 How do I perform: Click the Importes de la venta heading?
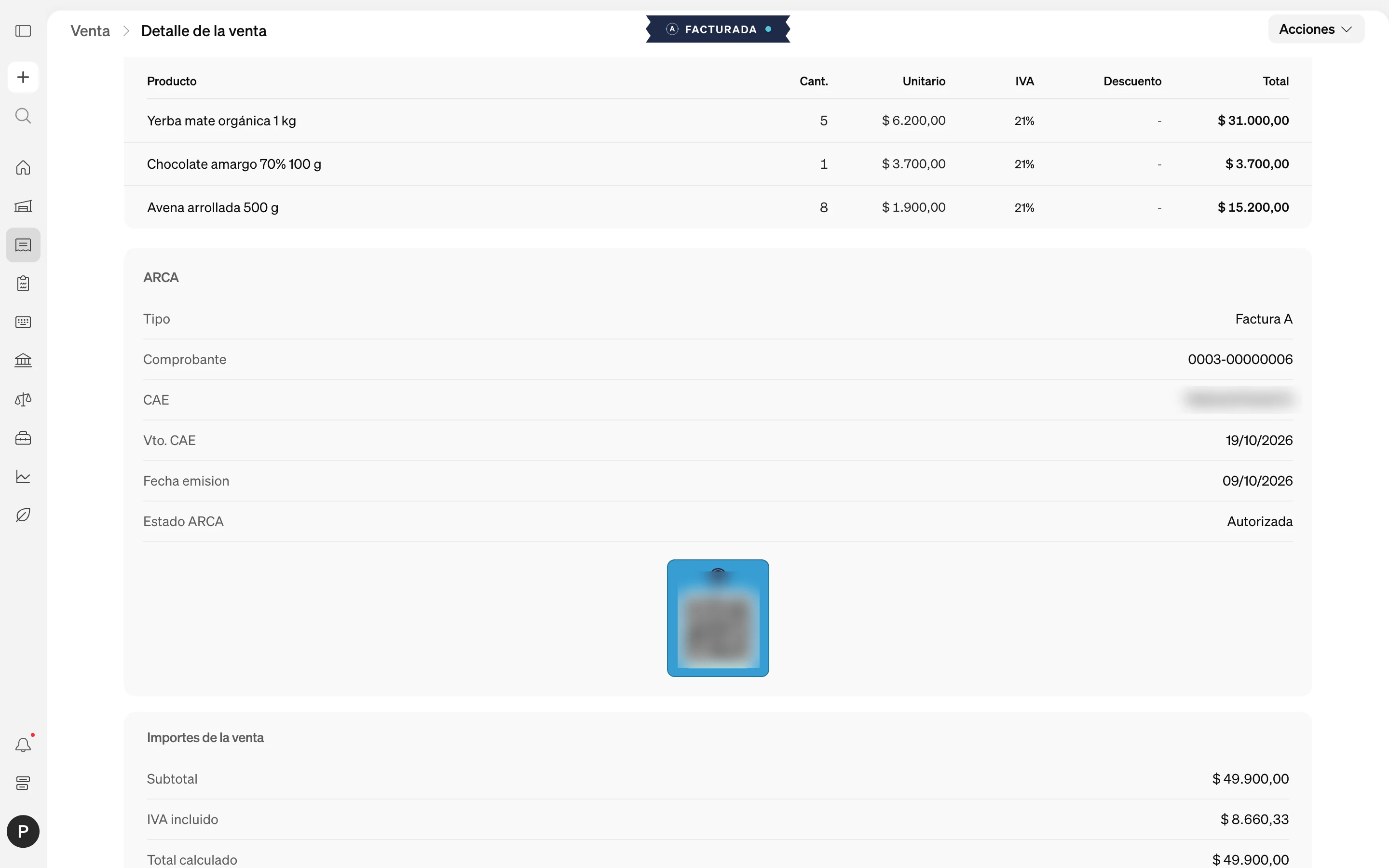click(x=205, y=738)
